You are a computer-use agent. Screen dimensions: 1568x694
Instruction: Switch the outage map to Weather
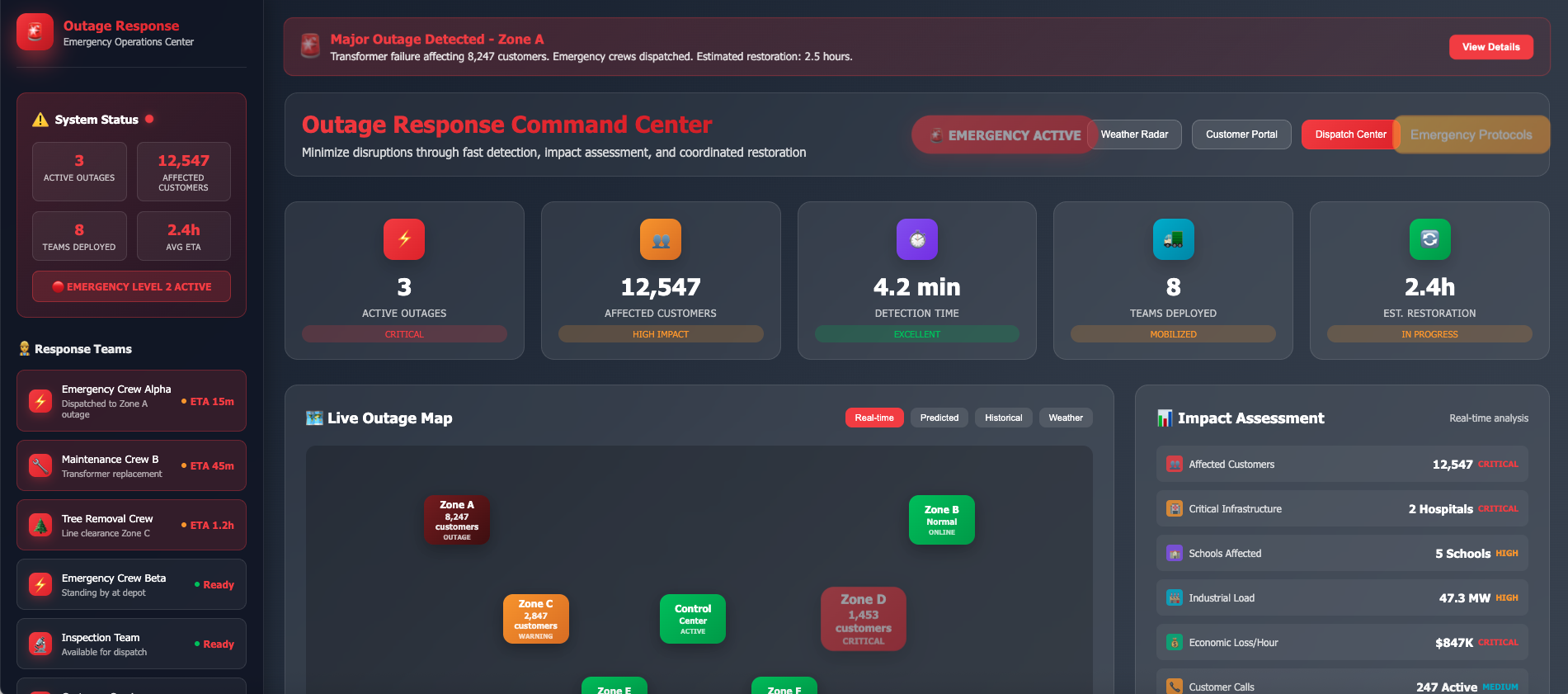1066,418
